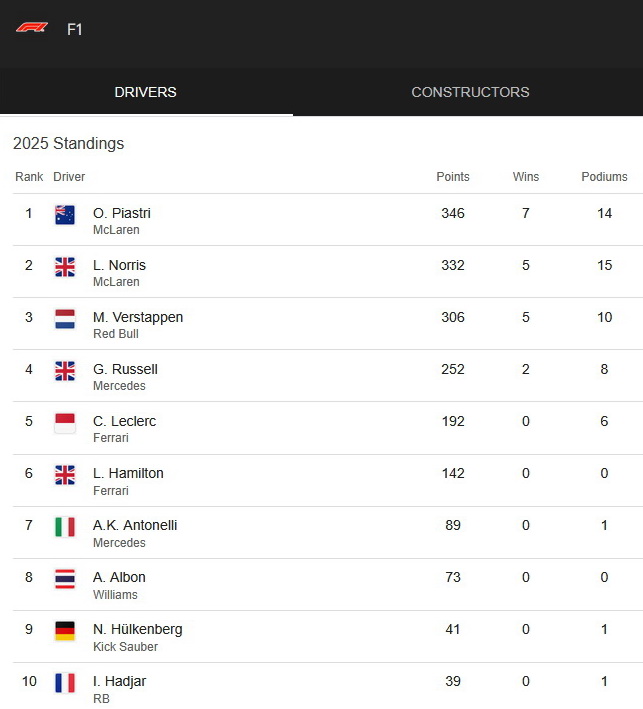Select G. Russell driver name
The width and height of the screenshot is (643, 709).
click(125, 369)
